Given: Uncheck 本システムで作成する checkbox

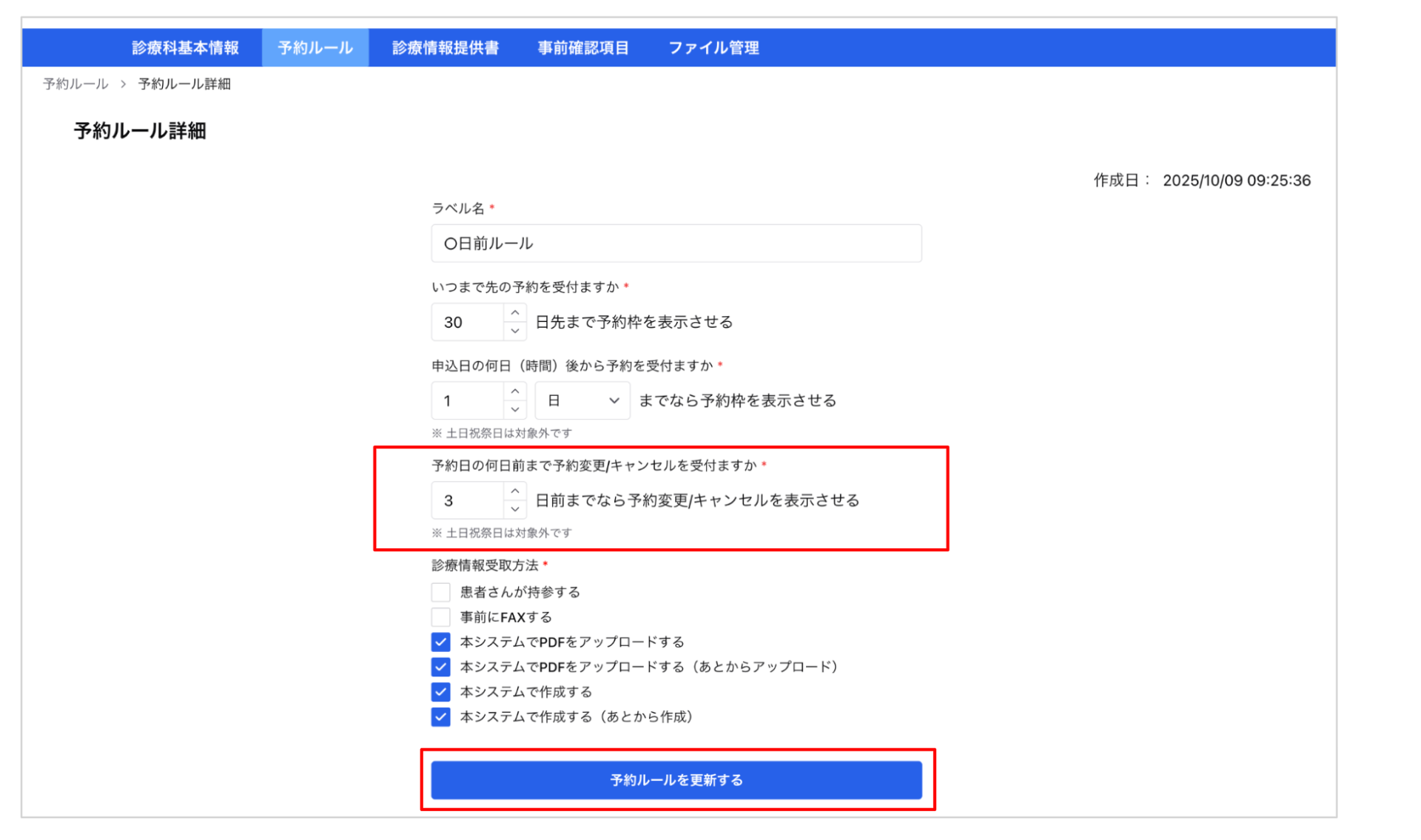Looking at the screenshot, I should tap(441, 692).
